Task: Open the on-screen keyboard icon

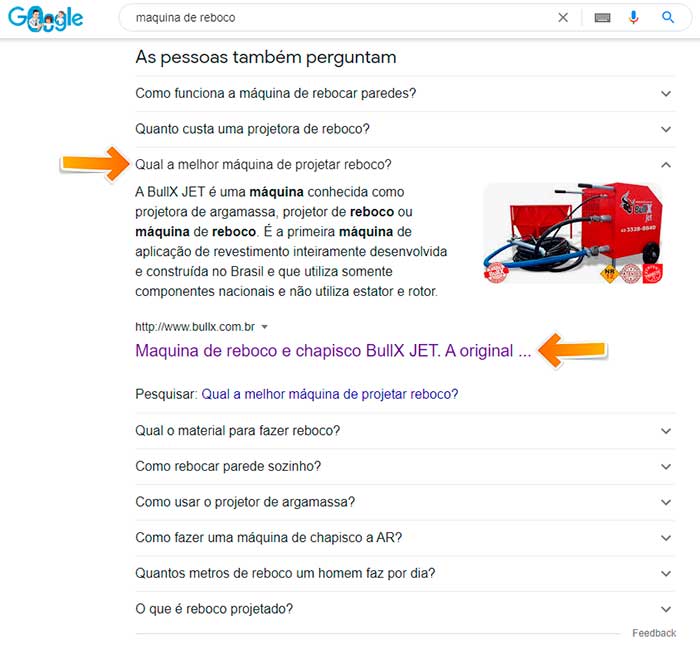Action: 602,17
